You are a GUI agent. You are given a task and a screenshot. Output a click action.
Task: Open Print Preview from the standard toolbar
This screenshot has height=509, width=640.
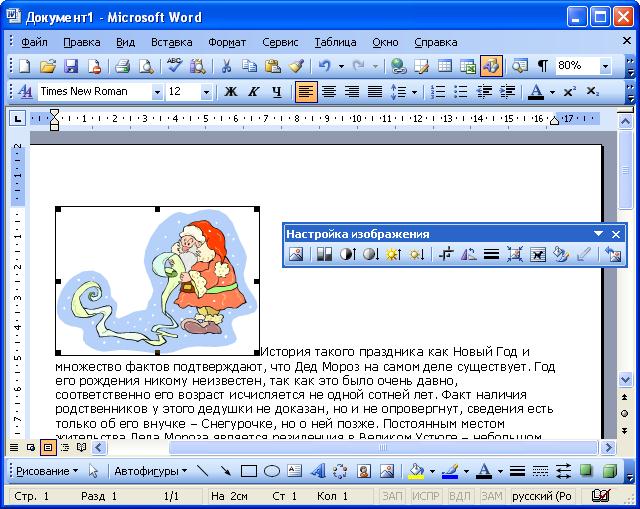pos(146,66)
